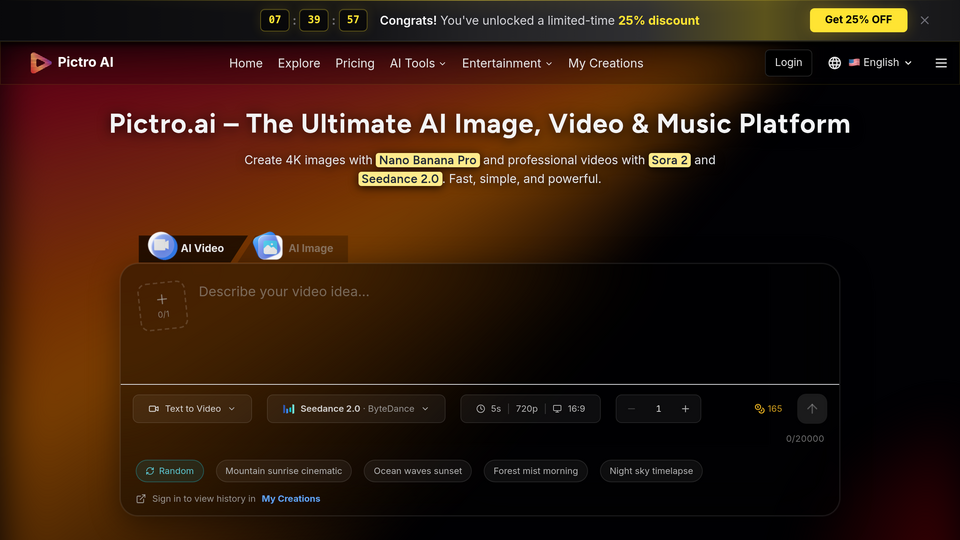Choose the Mountain sunrise cinematic suggestion

(283, 471)
